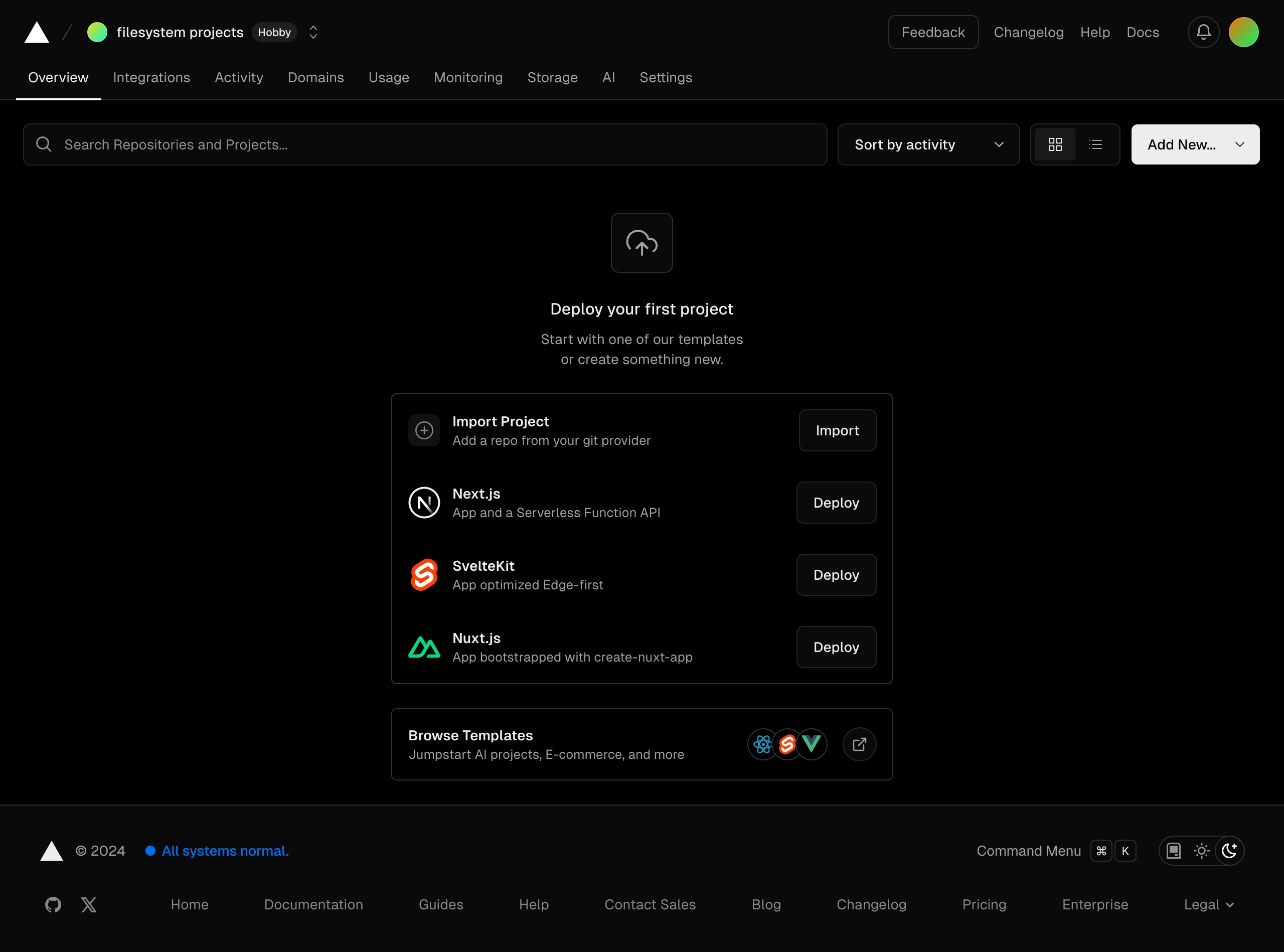Open the Storage tab
Viewport: 1284px width, 952px height.
click(552, 77)
